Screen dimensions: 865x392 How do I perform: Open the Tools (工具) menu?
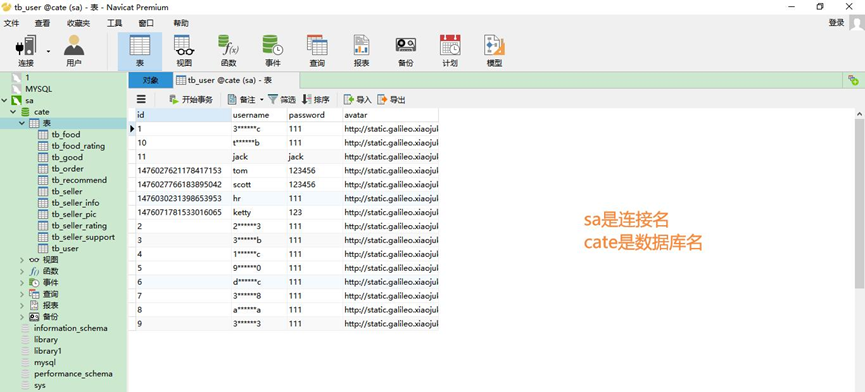[x=114, y=23]
